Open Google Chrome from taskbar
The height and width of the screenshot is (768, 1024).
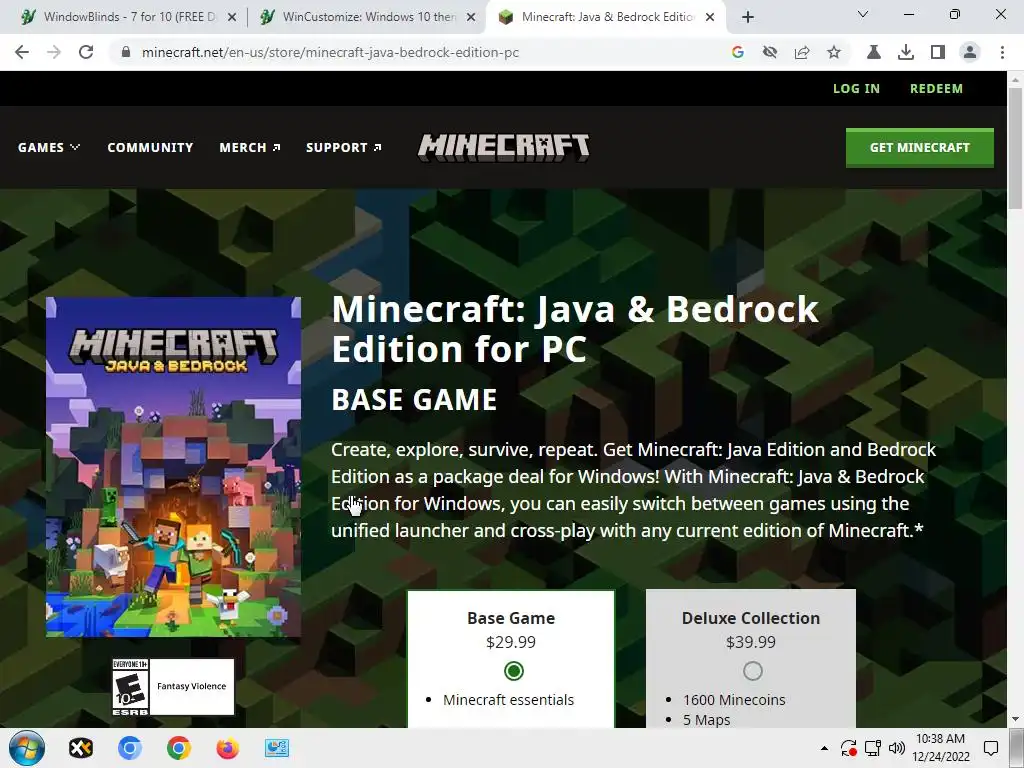(x=179, y=748)
